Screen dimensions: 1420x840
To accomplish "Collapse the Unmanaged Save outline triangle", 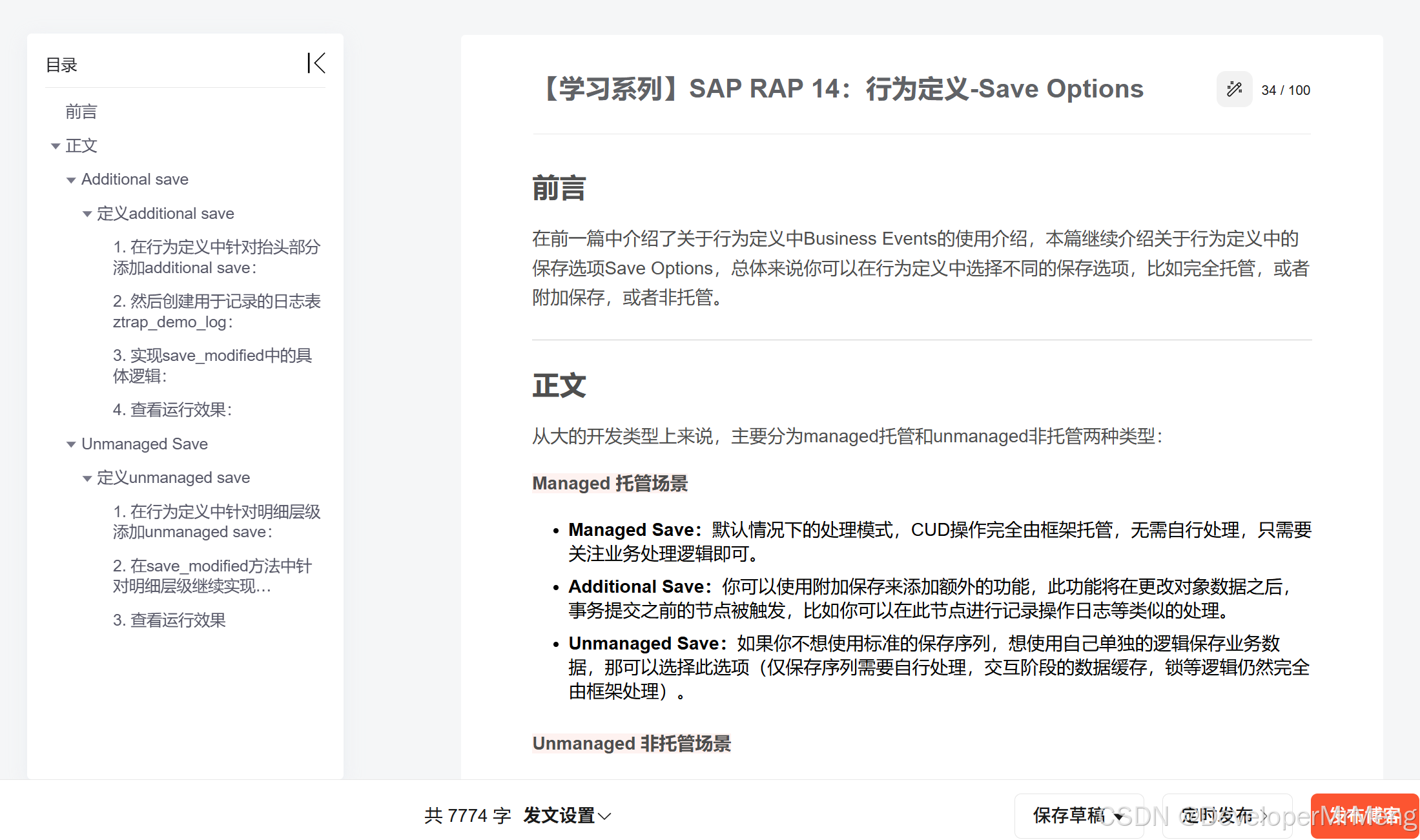I will (x=71, y=445).
